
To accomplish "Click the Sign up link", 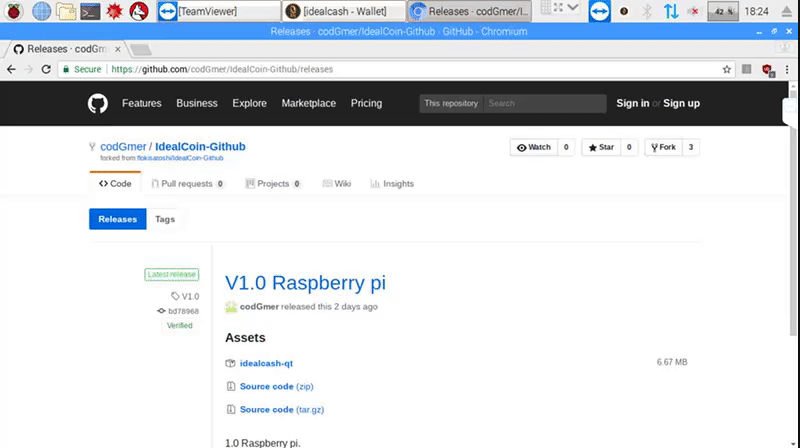I will tap(681, 103).
